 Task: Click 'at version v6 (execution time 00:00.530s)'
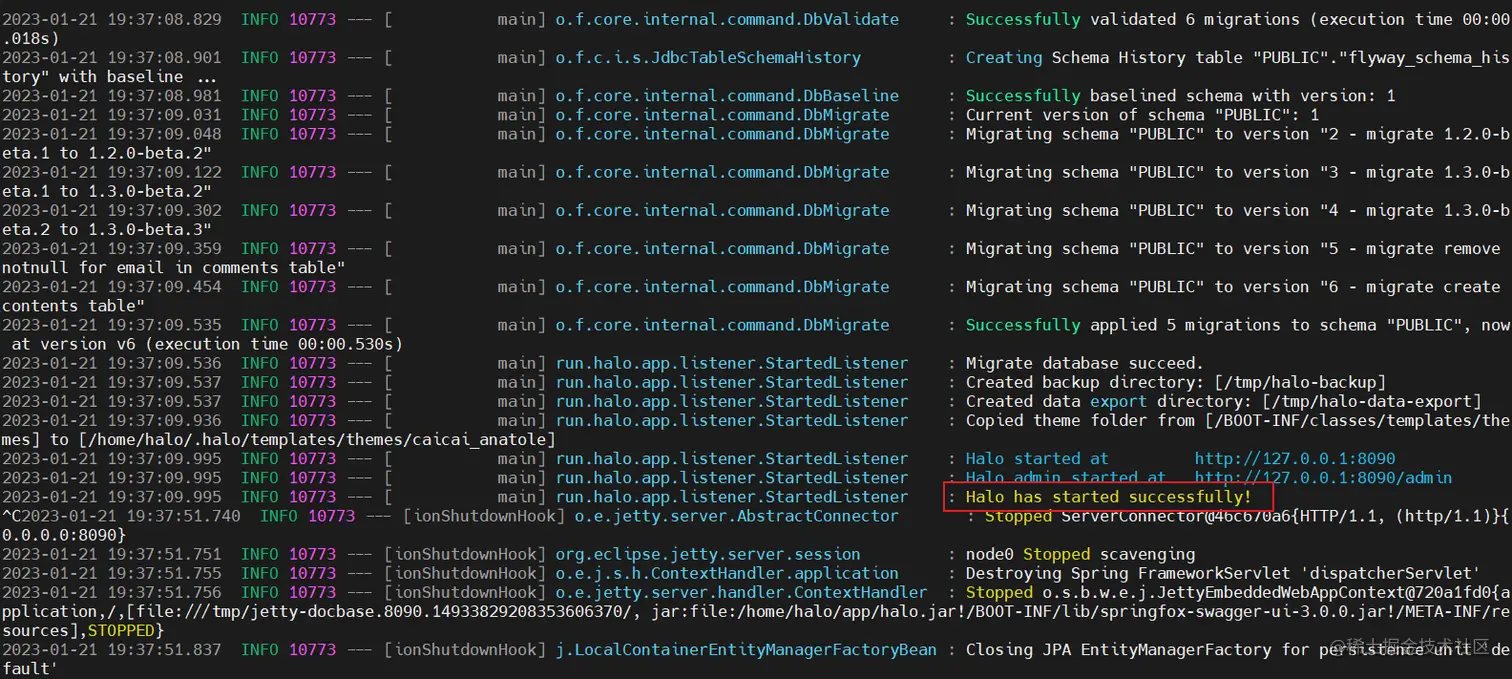(207, 344)
